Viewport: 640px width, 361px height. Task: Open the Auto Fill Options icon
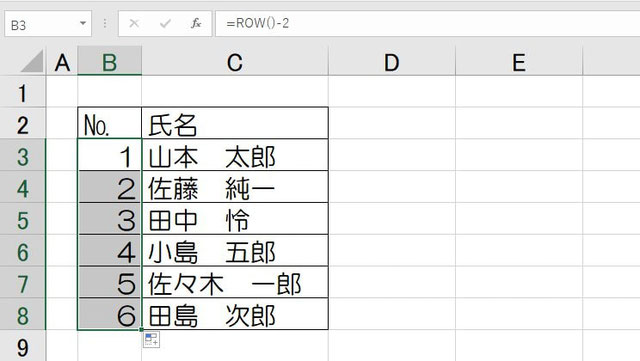pyautogui.click(x=151, y=339)
